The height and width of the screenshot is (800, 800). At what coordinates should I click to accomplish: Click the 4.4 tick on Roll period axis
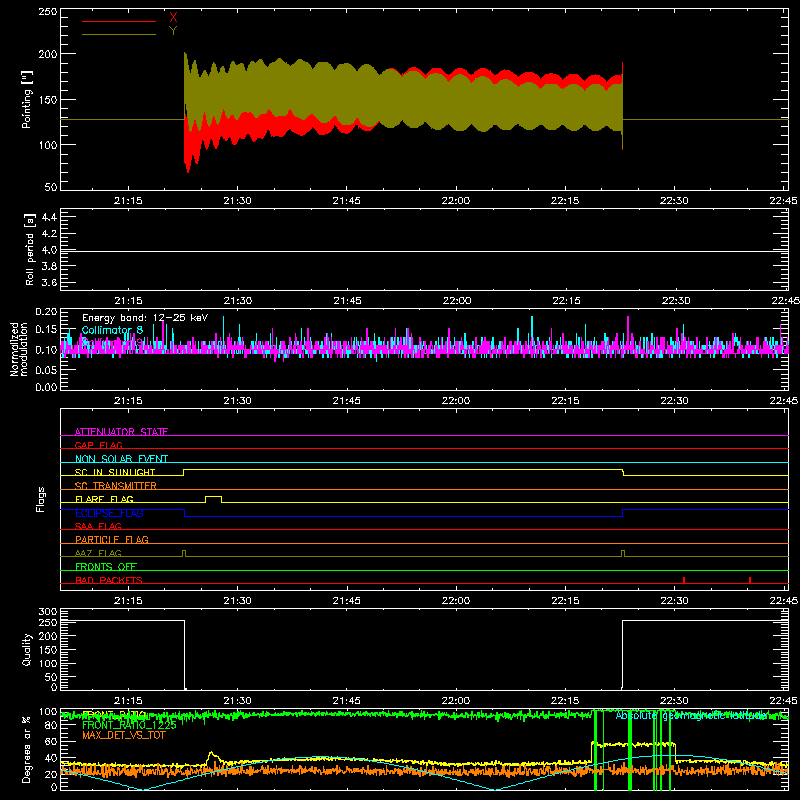pyautogui.click(x=49, y=217)
